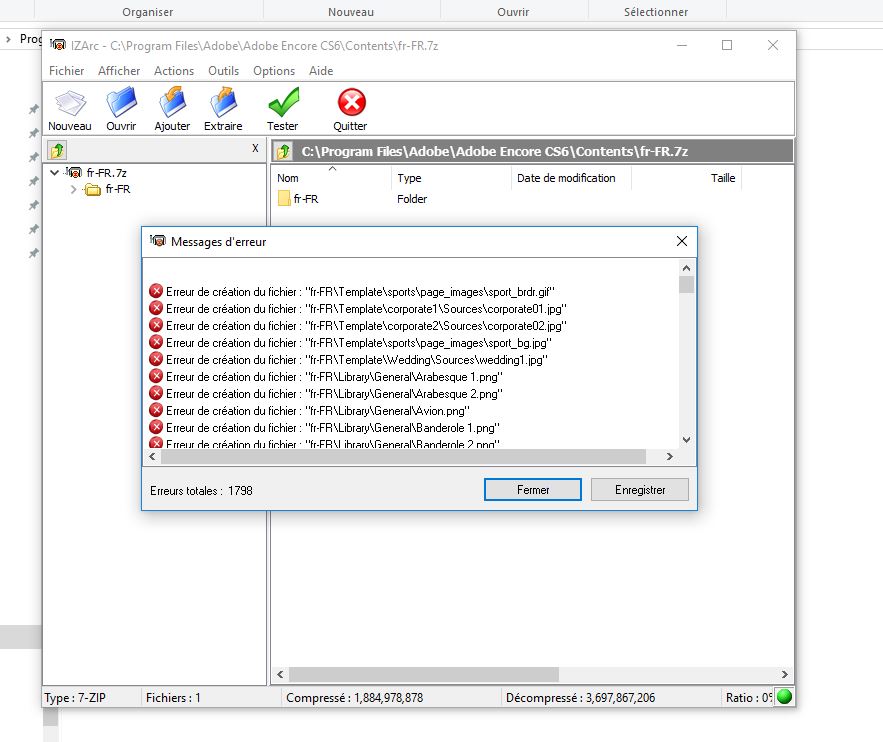Click error icon for wedding1.jpg row

[156, 359]
